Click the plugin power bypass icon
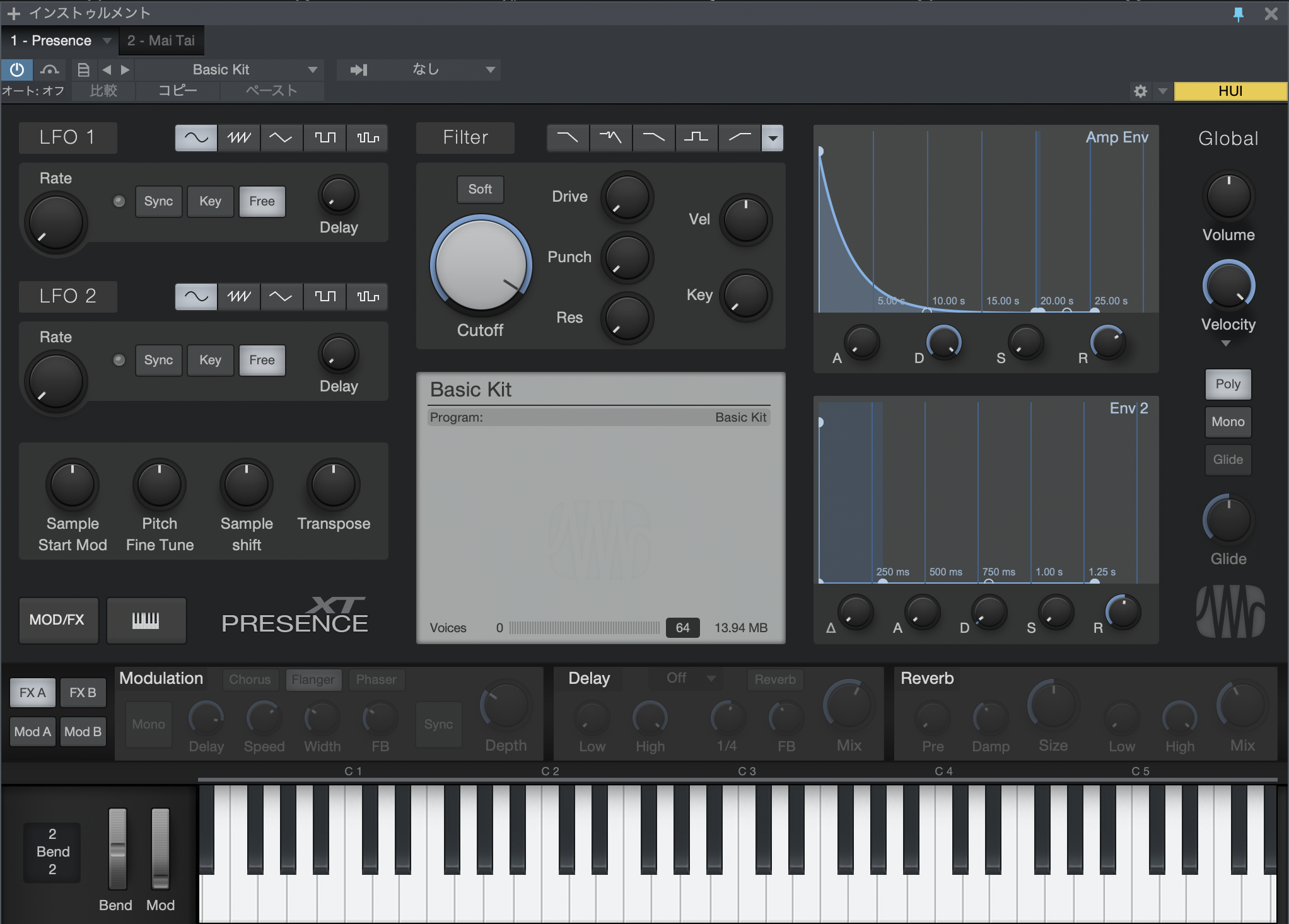The image size is (1289, 924). [17, 69]
